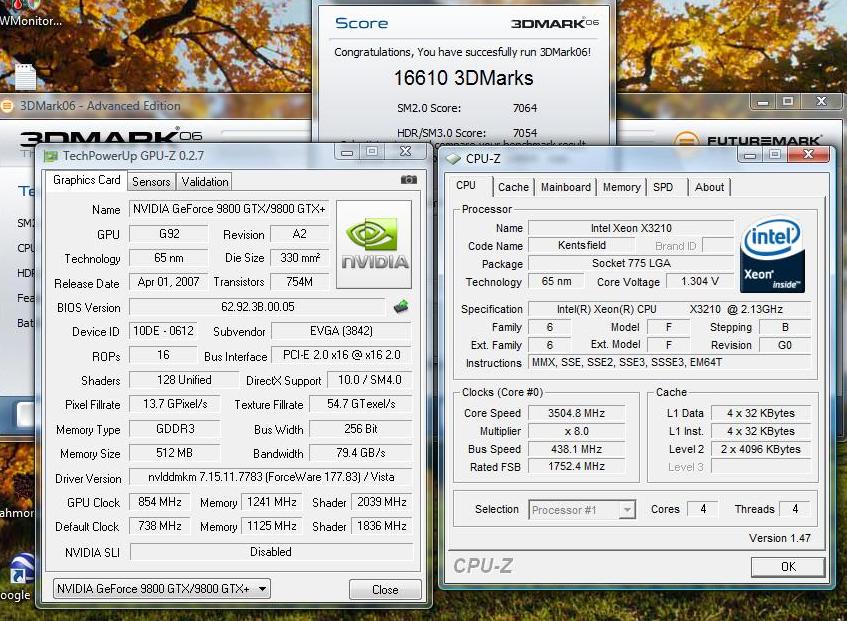Click the CPU-Z title bar app icon

453,159
